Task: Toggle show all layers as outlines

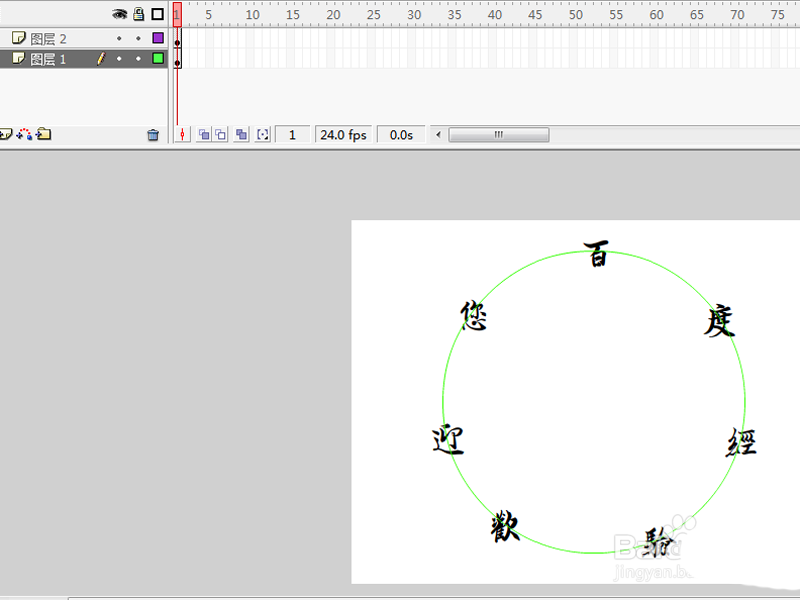Action: [158, 14]
